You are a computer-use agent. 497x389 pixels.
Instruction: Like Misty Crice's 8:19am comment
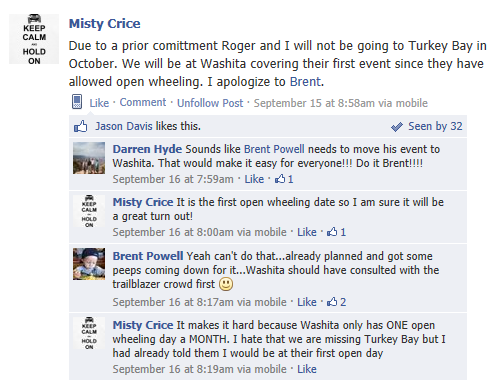307,369
